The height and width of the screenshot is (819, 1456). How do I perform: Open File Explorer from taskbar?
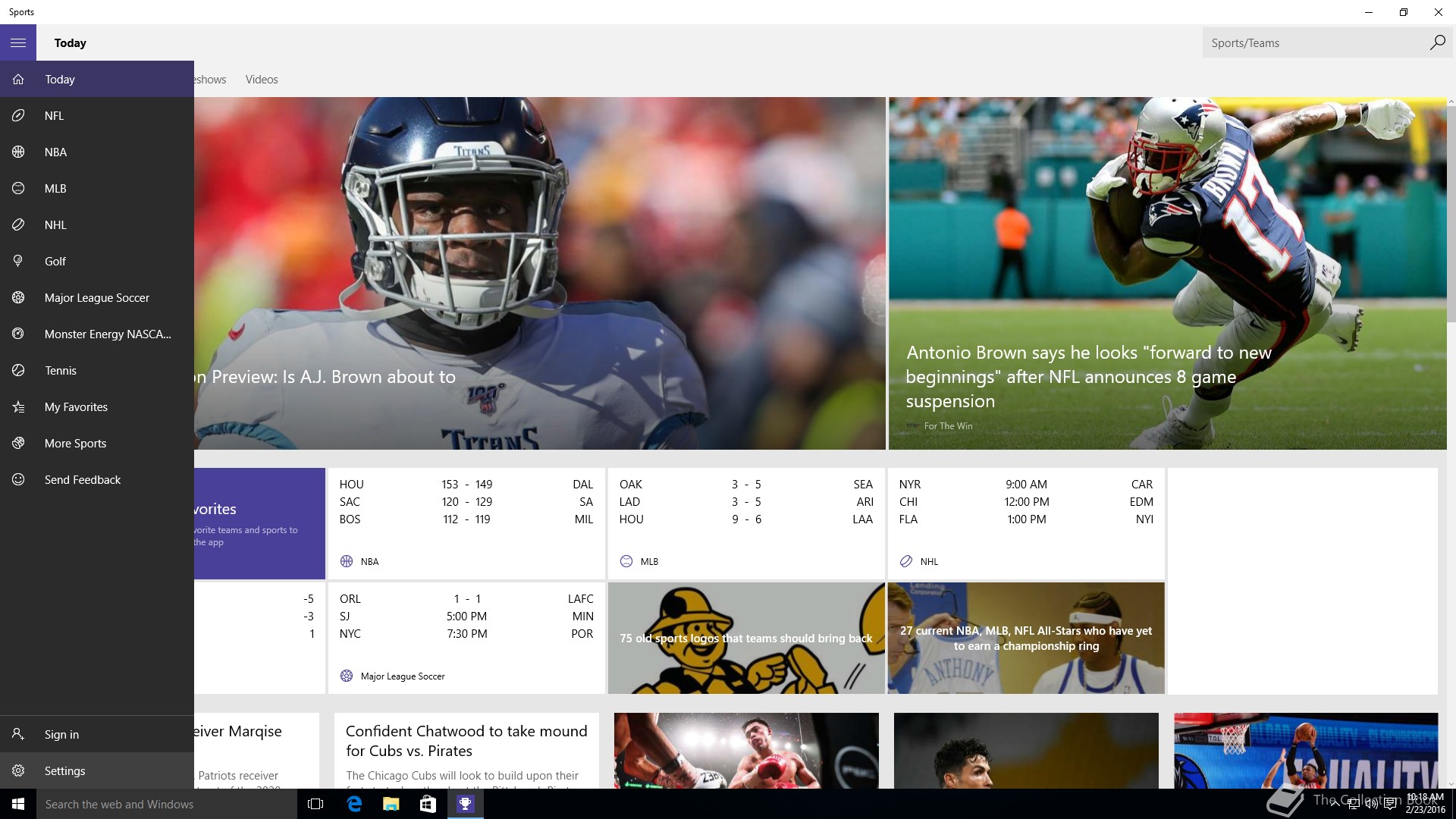[391, 804]
